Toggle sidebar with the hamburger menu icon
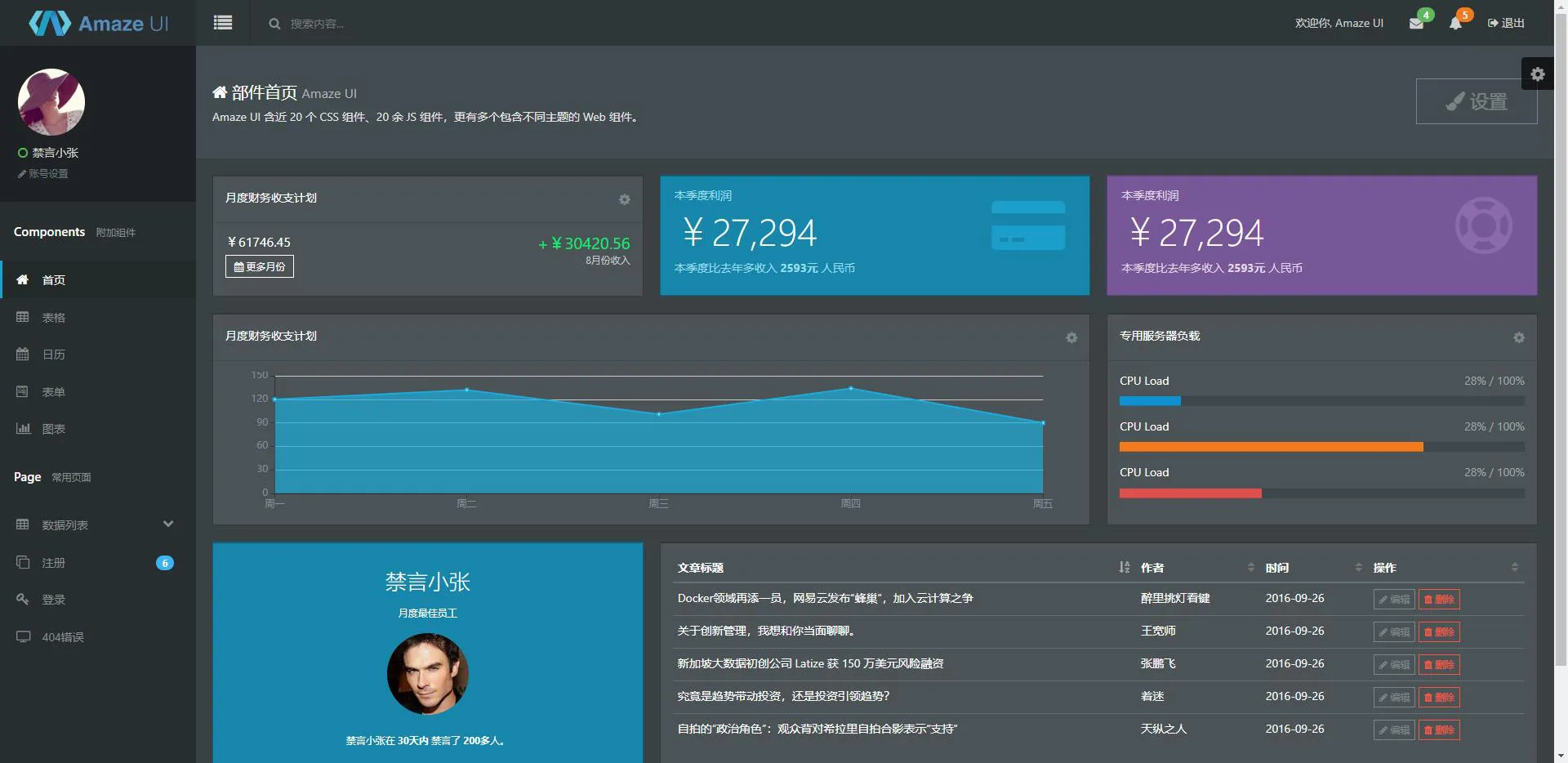The width and height of the screenshot is (1568, 763). (x=223, y=23)
